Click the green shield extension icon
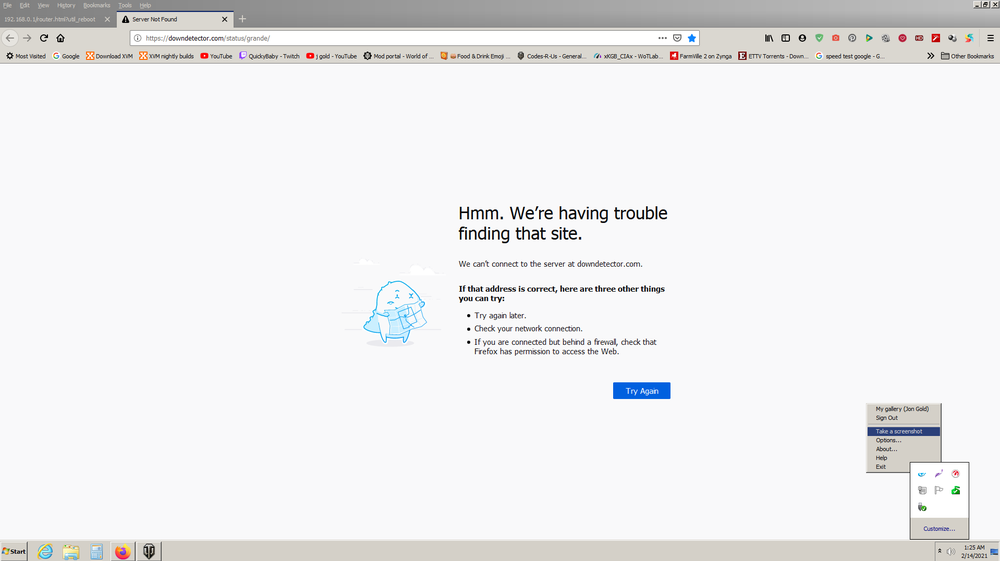This screenshot has width=1000, height=561. tap(820, 38)
